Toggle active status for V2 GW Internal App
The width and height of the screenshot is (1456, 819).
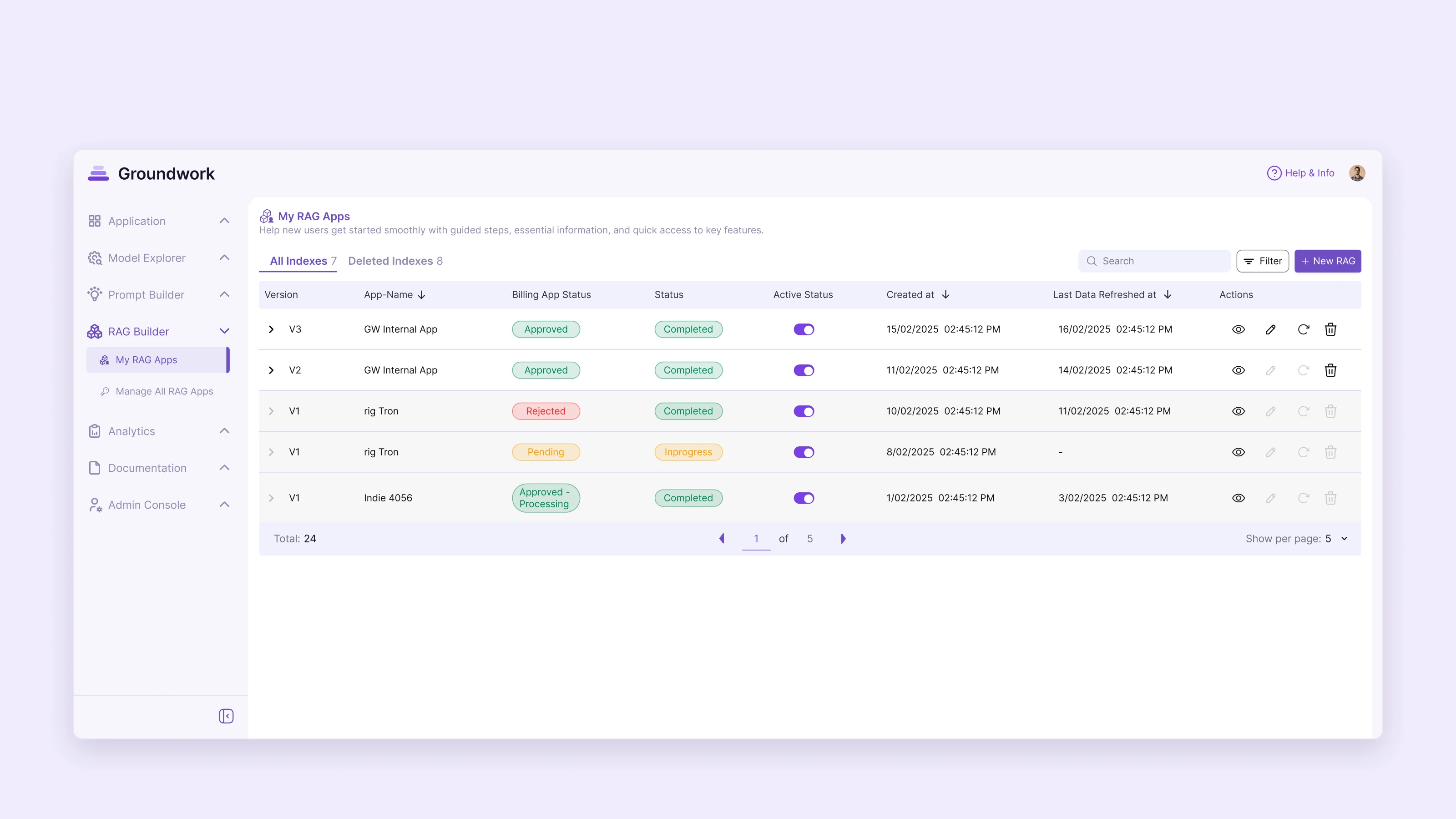pyautogui.click(x=804, y=370)
